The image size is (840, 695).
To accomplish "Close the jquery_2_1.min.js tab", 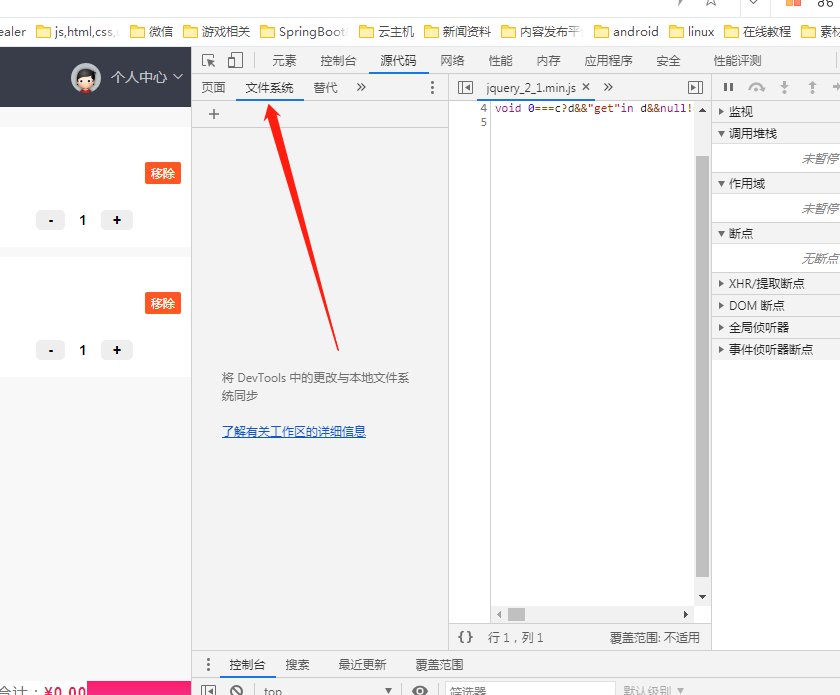I will click(586, 87).
